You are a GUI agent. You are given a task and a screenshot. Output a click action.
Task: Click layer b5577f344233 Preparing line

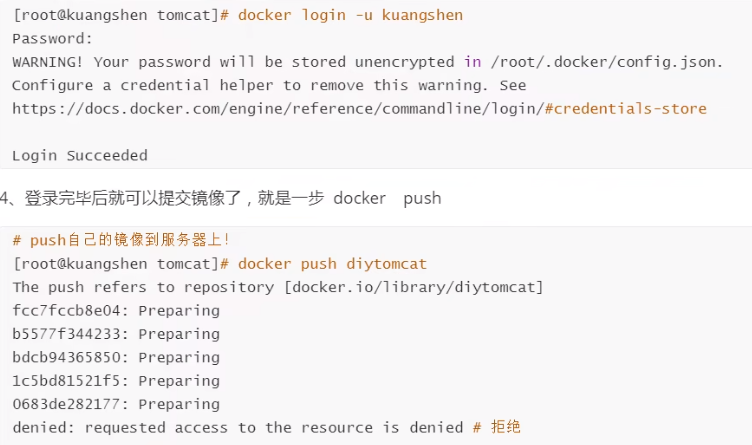point(116,334)
